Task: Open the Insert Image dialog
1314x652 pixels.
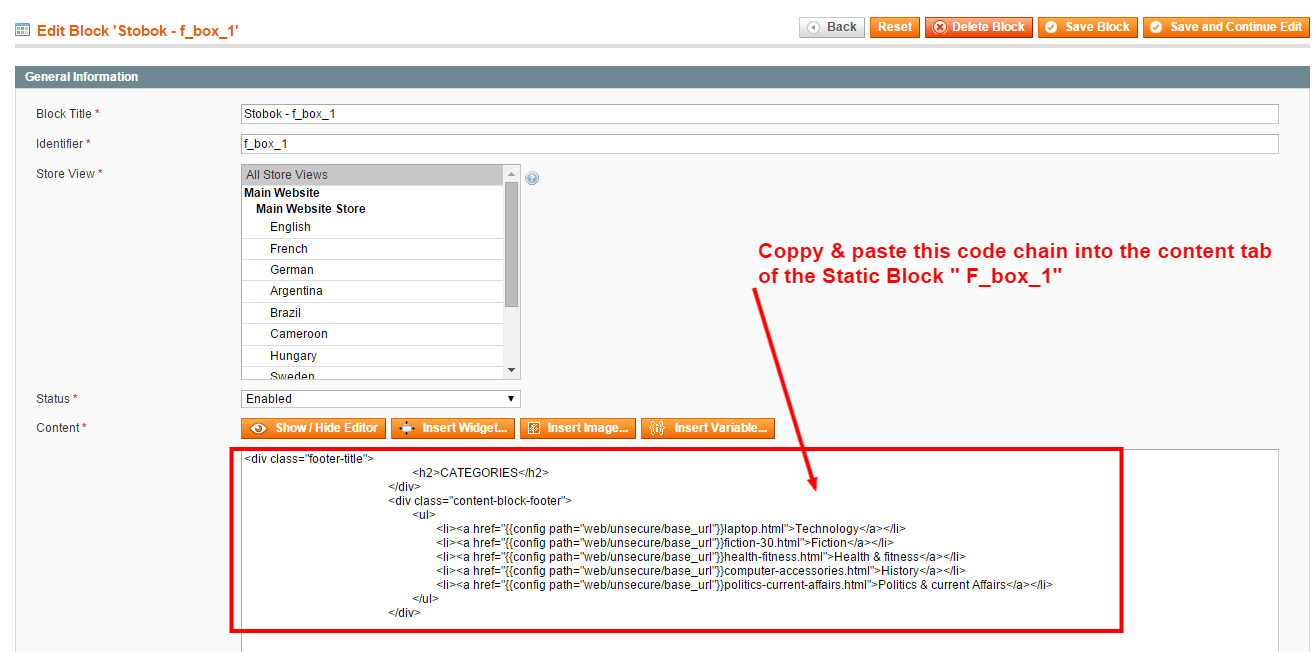Action: click(x=578, y=428)
